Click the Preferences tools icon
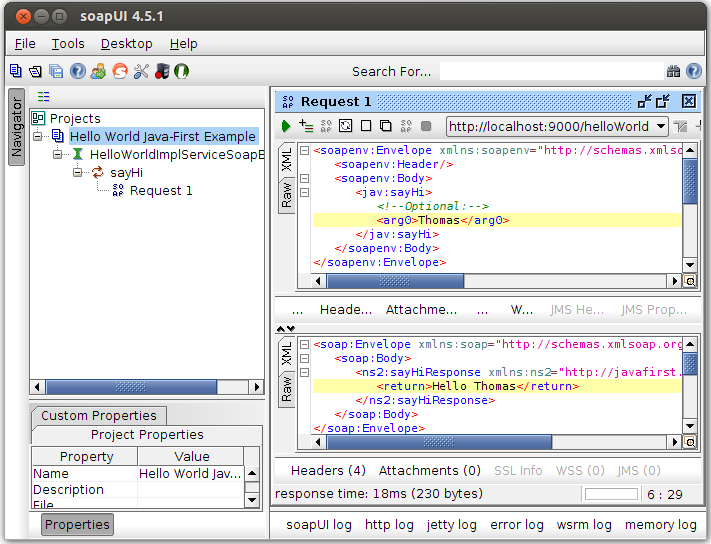This screenshot has height=544, width=711. coord(141,71)
